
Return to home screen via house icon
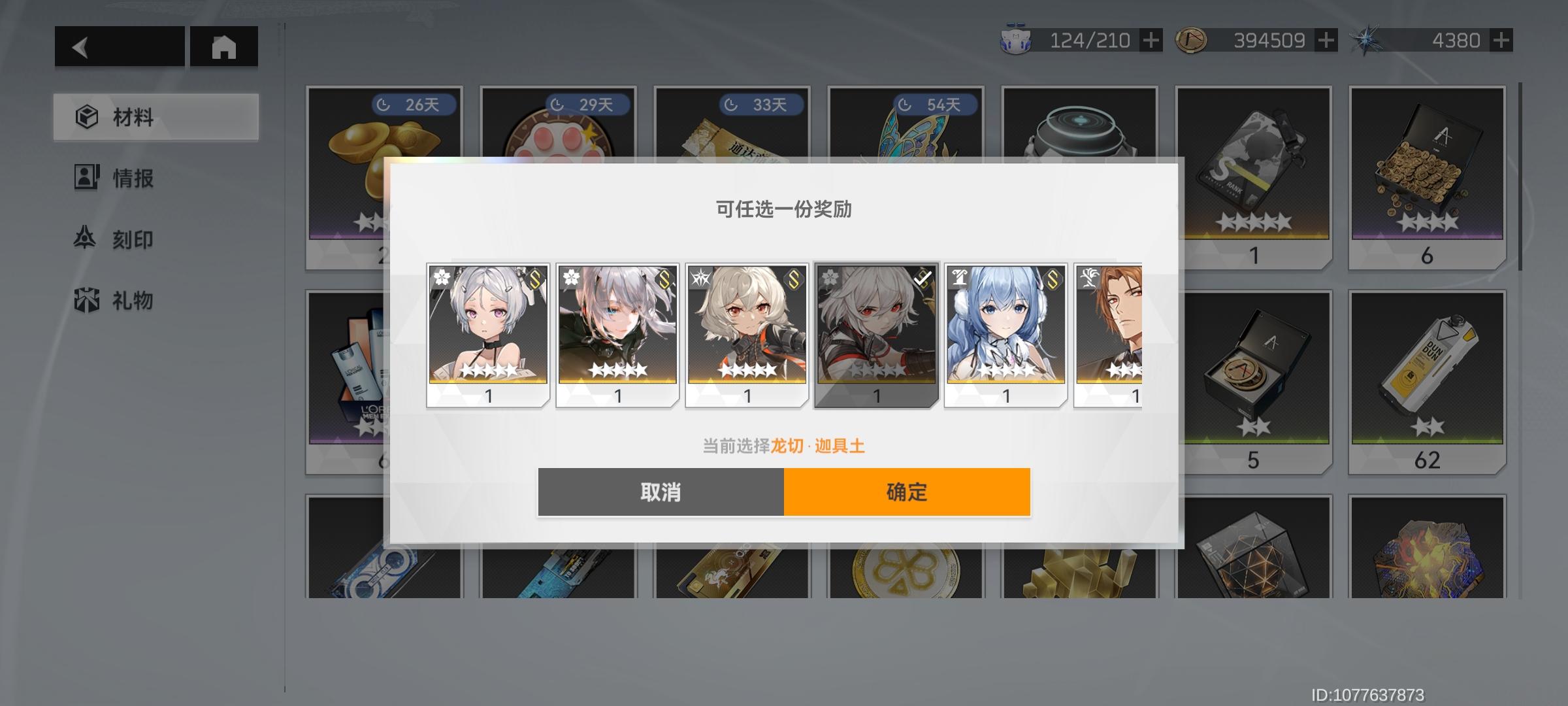(224, 46)
